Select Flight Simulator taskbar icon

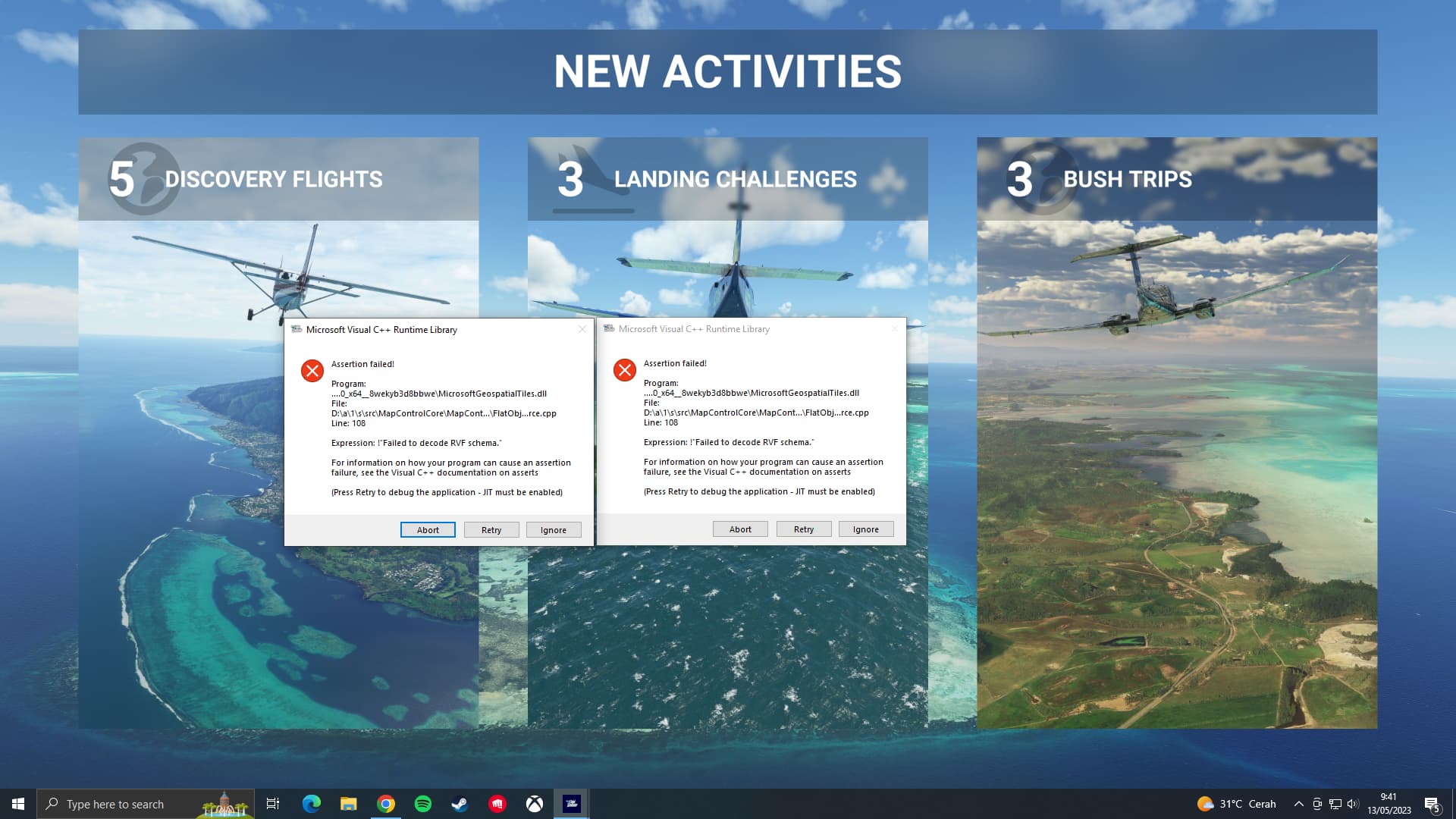[x=572, y=804]
